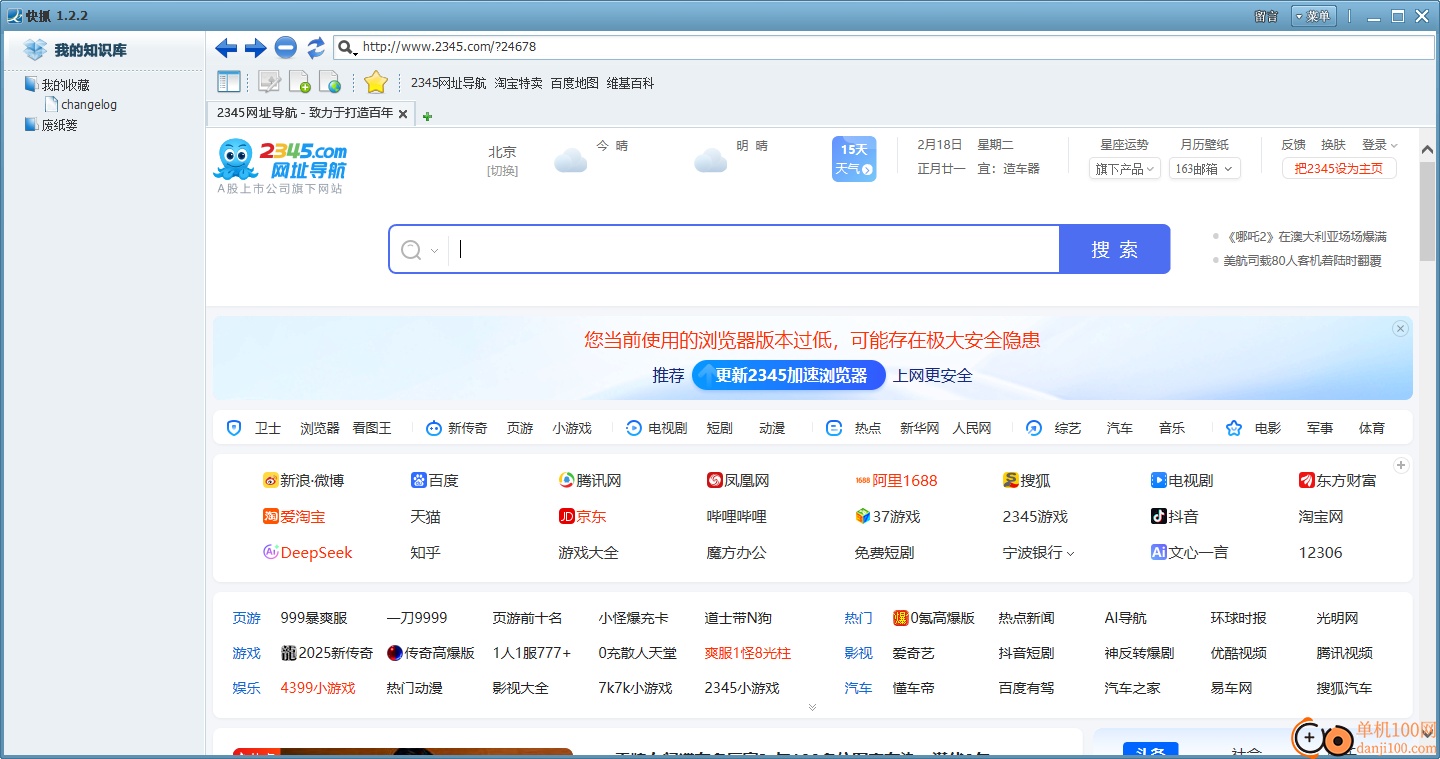The width and height of the screenshot is (1440, 759).
Task: Click the blue 搜索 button
Action: pos(1114,249)
